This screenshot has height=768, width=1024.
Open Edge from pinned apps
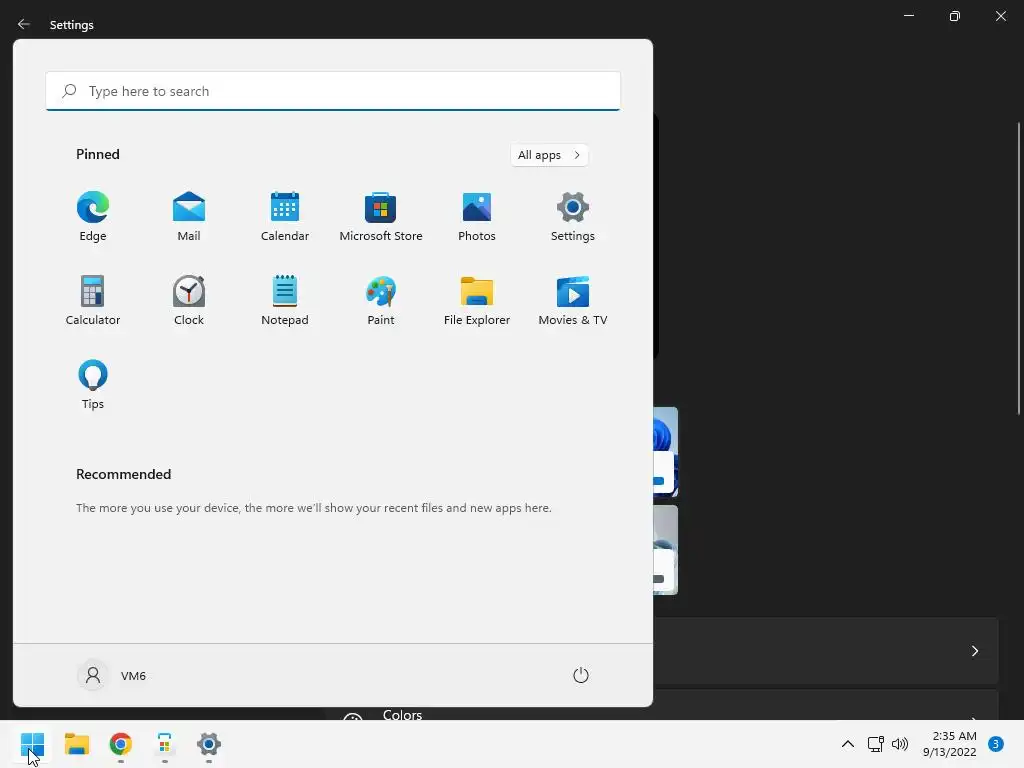pos(93,217)
